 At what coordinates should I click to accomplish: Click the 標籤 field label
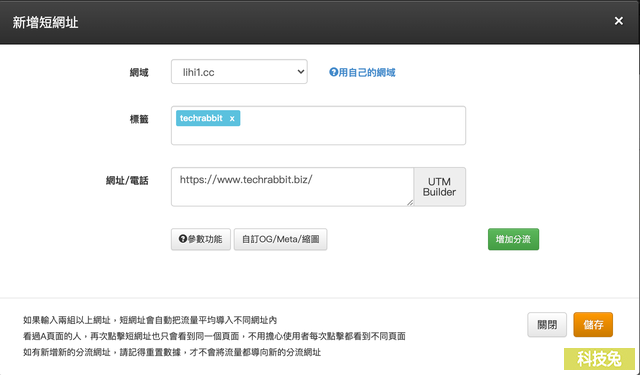139,119
